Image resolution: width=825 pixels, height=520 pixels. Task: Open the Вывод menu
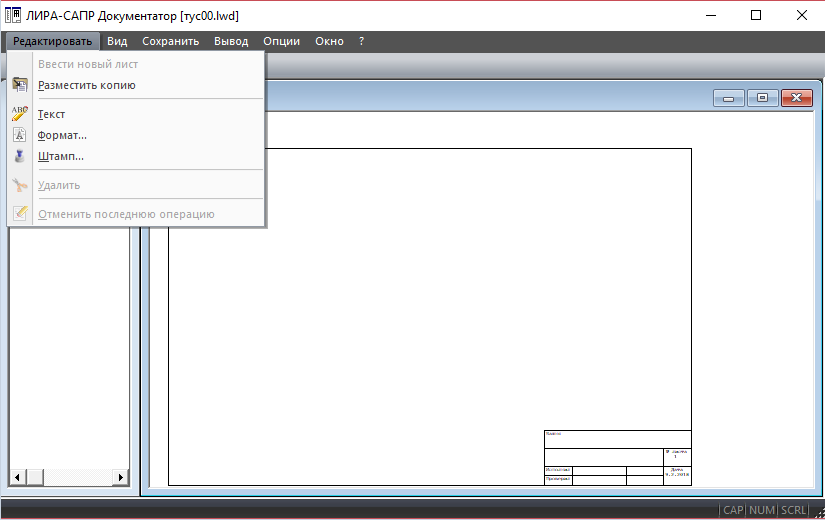pyautogui.click(x=231, y=41)
